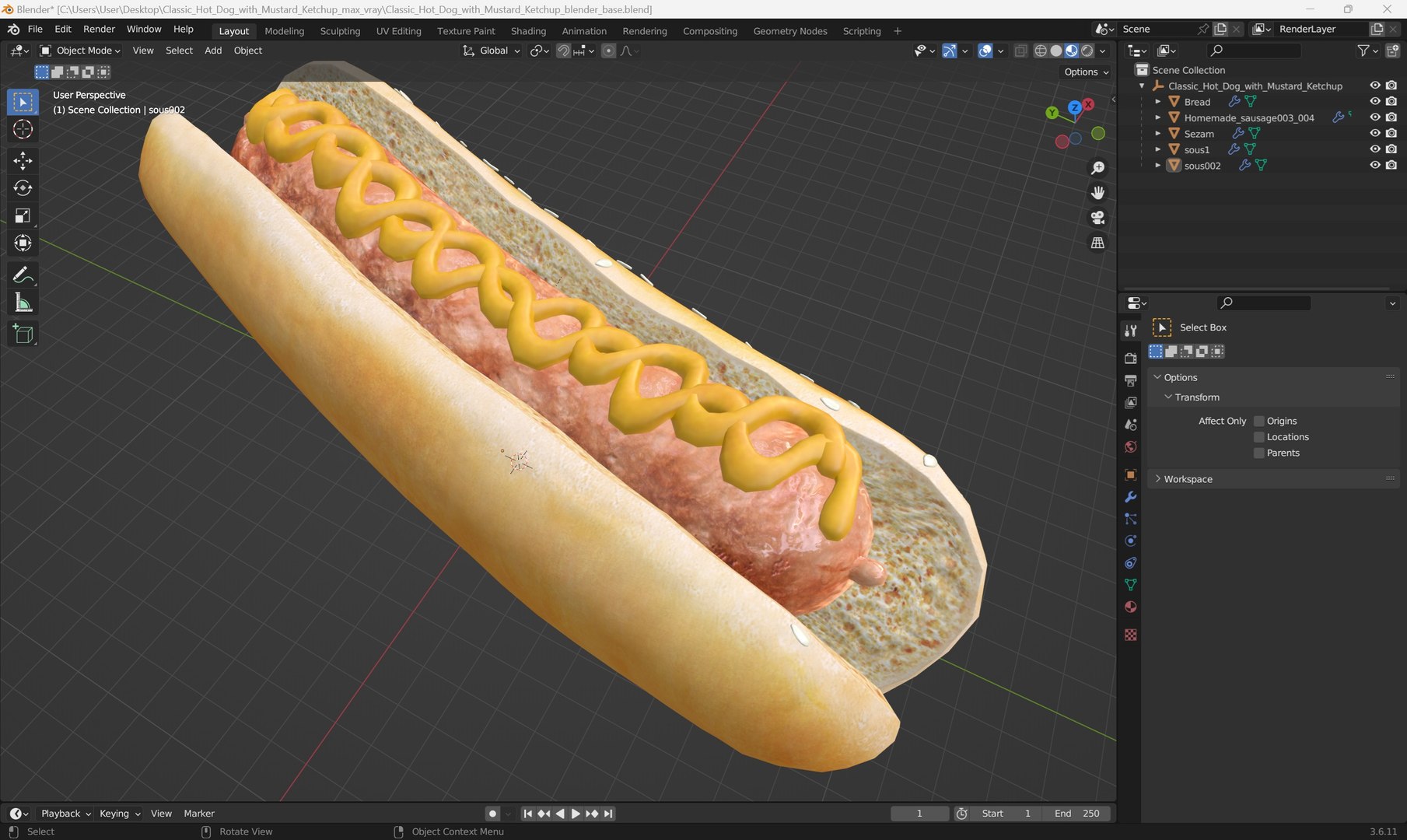1407x840 pixels.
Task: Expand the sous1 tree item
Action: tap(1157, 149)
